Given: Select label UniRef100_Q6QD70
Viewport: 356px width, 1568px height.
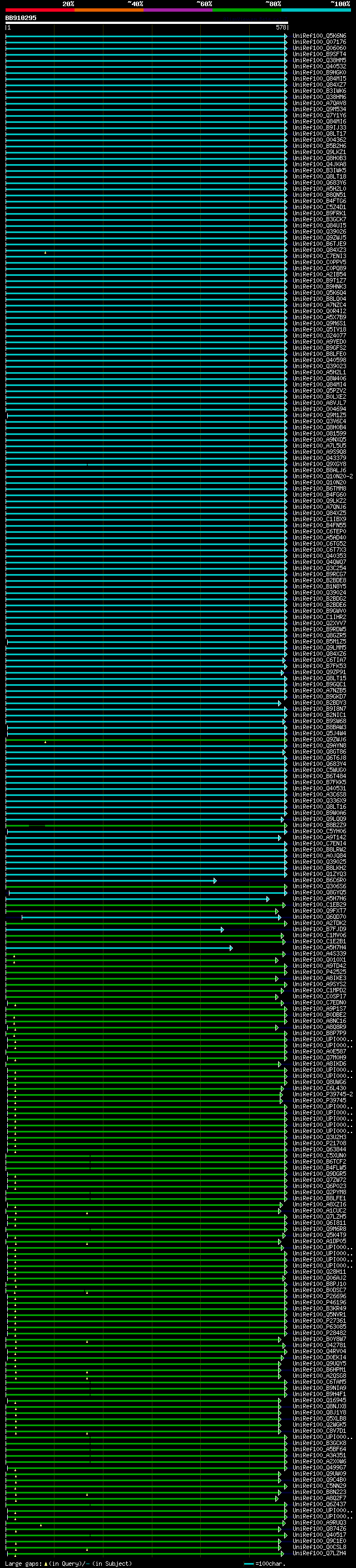Looking at the screenshot, I should 319,917.
